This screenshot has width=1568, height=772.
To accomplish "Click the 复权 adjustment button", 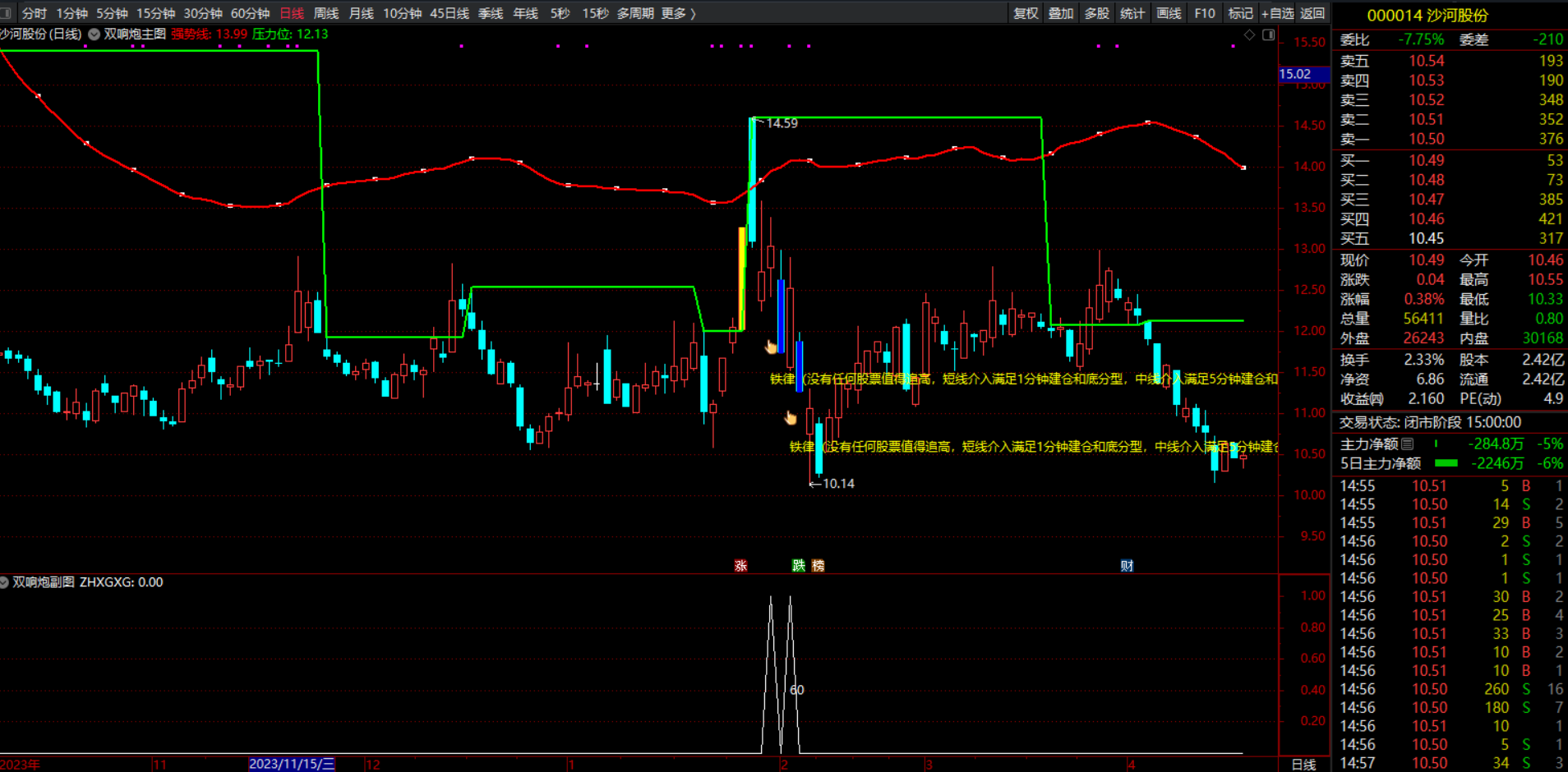I will coord(1026,13).
